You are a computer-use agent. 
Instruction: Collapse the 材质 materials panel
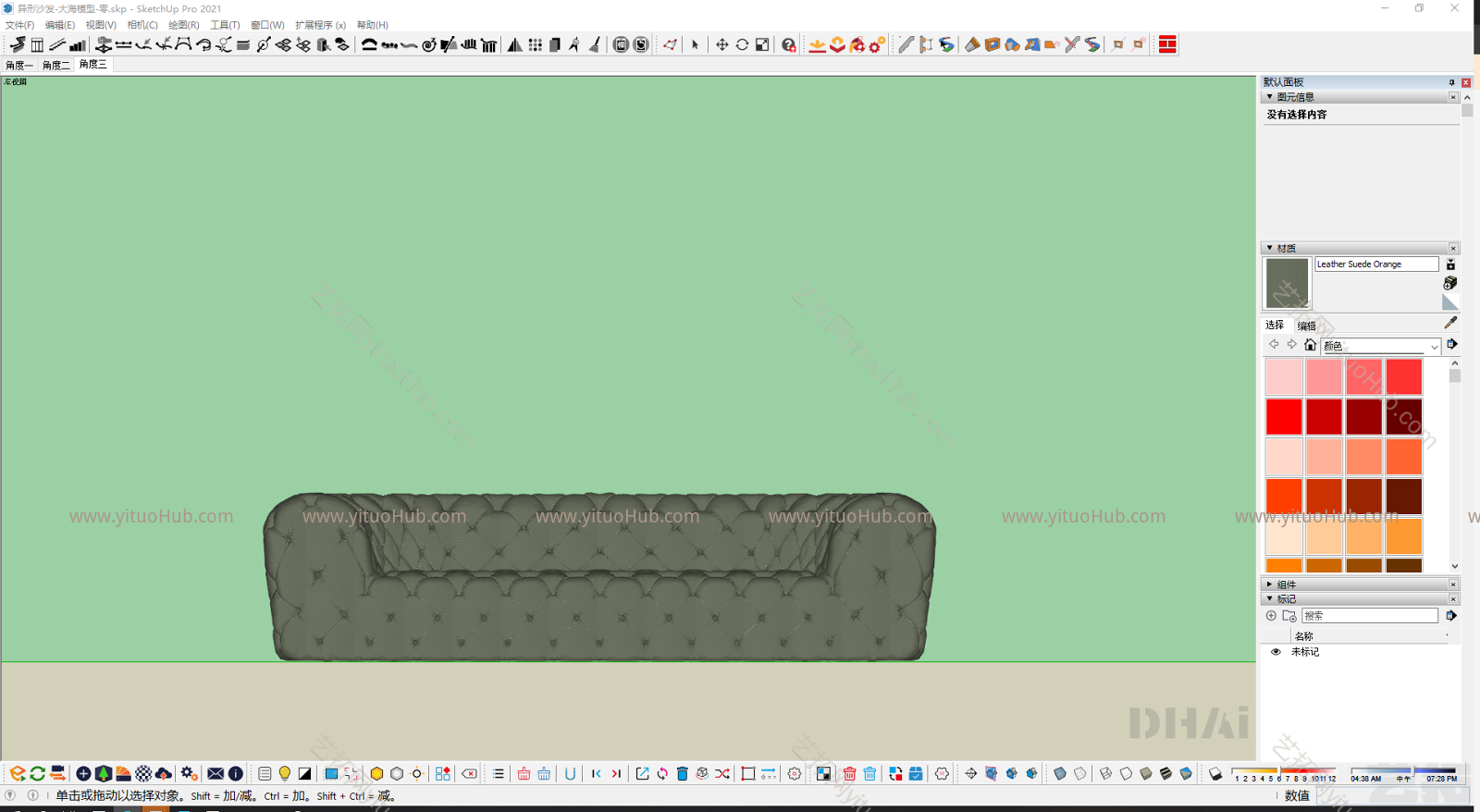click(x=1269, y=248)
